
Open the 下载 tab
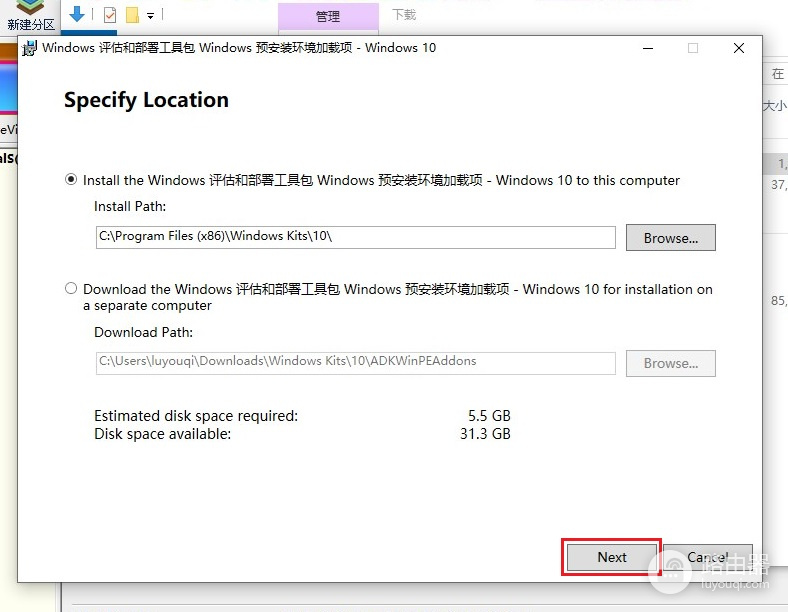click(404, 15)
